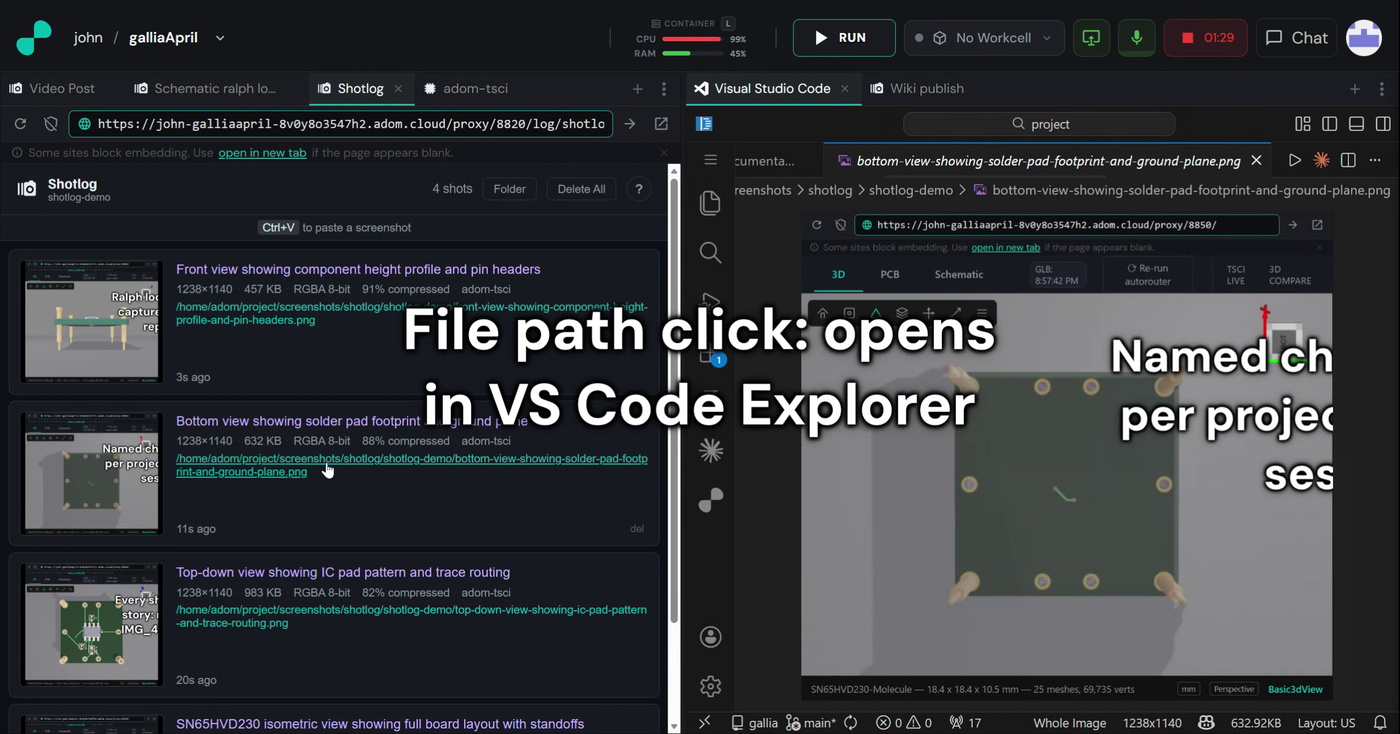The height and width of the screenshot is (734, 1400).
Task: Click the open in new tab link
Action: tap(262, 153)
